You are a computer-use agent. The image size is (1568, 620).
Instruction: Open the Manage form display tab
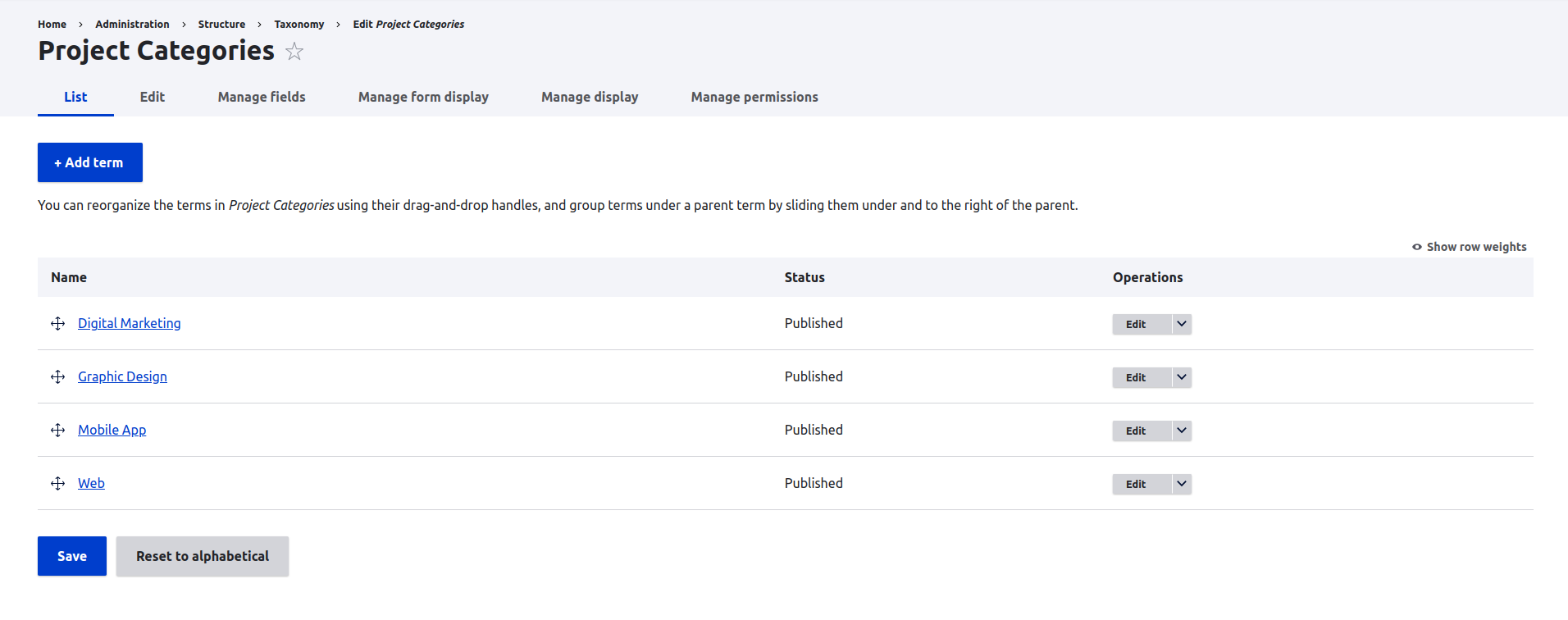pos(423,97)
